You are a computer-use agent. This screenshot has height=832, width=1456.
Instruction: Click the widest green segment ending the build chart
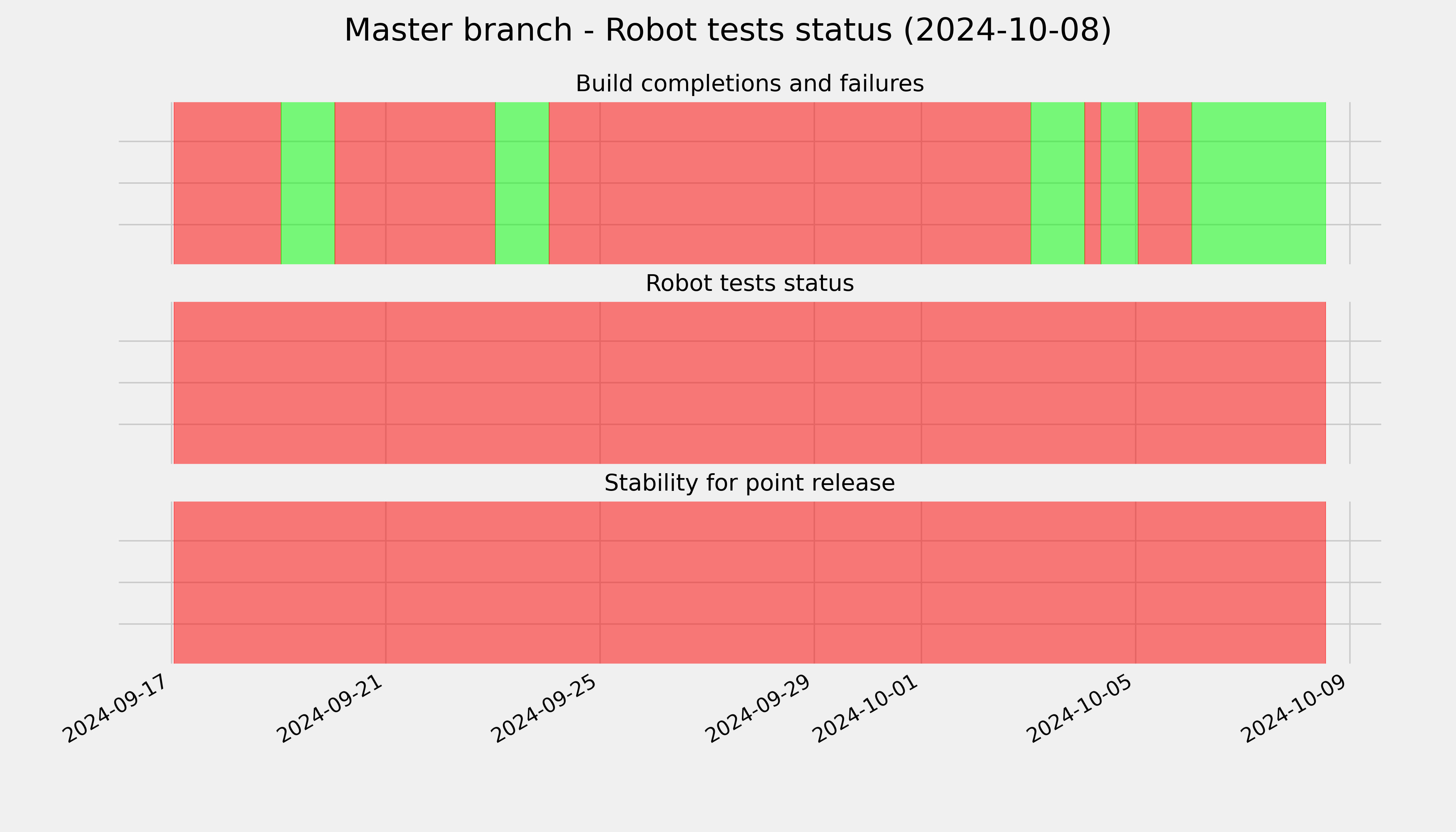(x=1259, y=183)
